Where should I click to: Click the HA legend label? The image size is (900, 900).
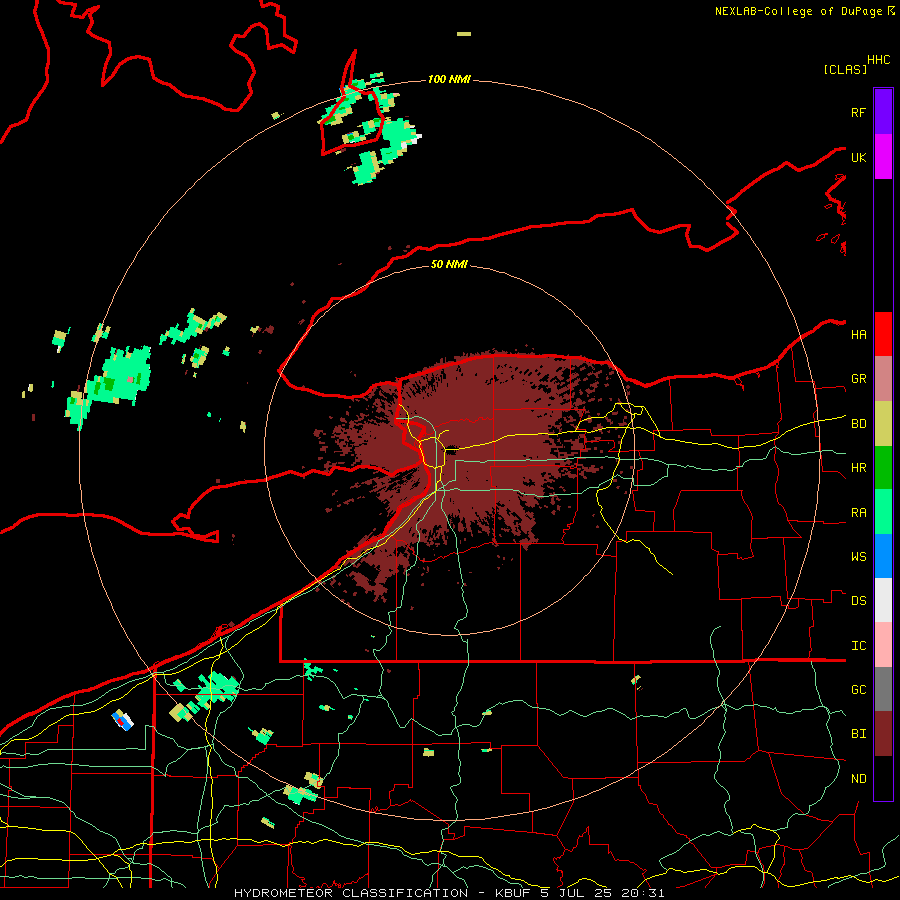pos(858,335)
